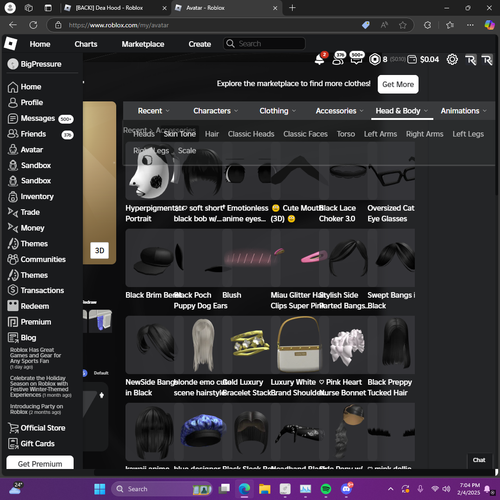Viewport: 500px width, 500px height.
Task: Open browser settings and more menu
Action: [x=470, y=25]
